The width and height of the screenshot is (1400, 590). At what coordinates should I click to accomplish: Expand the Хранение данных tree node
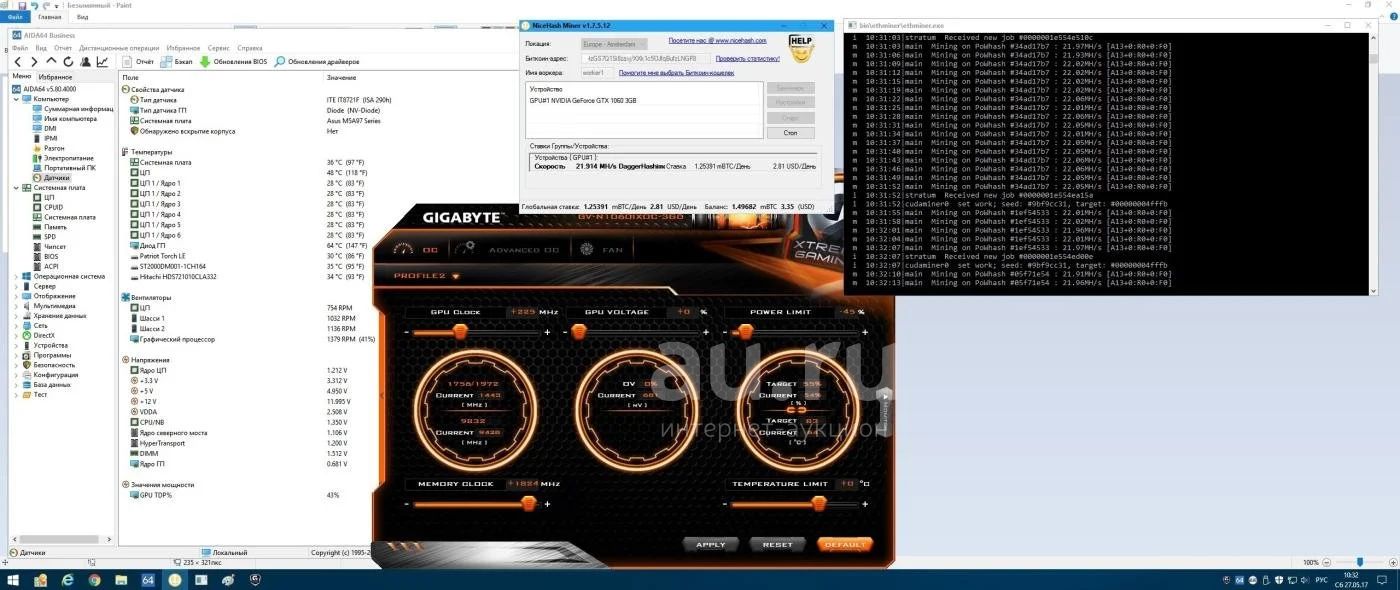click(x=15, y=316)
